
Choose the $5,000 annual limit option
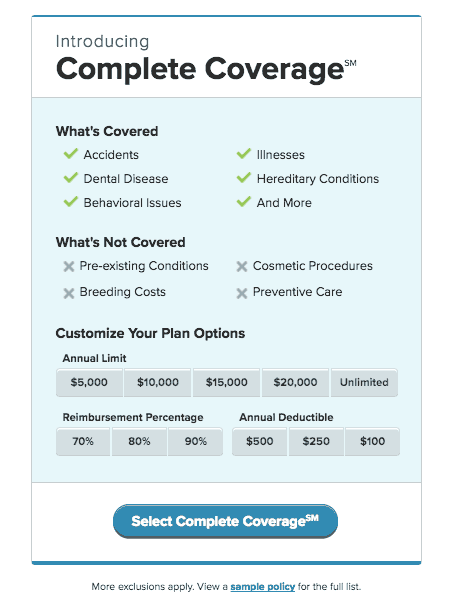click(x=89, y=383)
